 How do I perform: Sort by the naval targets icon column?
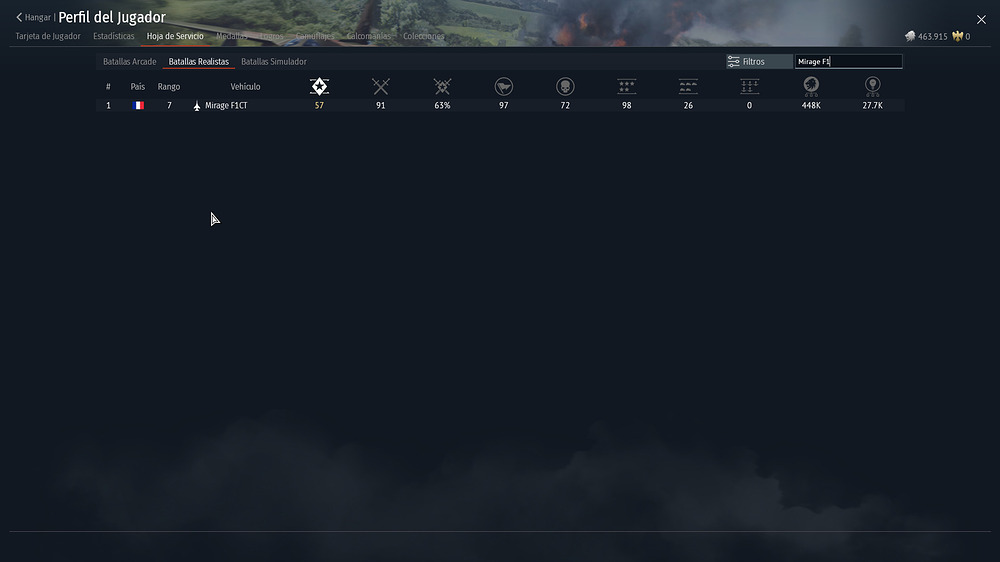749,86
